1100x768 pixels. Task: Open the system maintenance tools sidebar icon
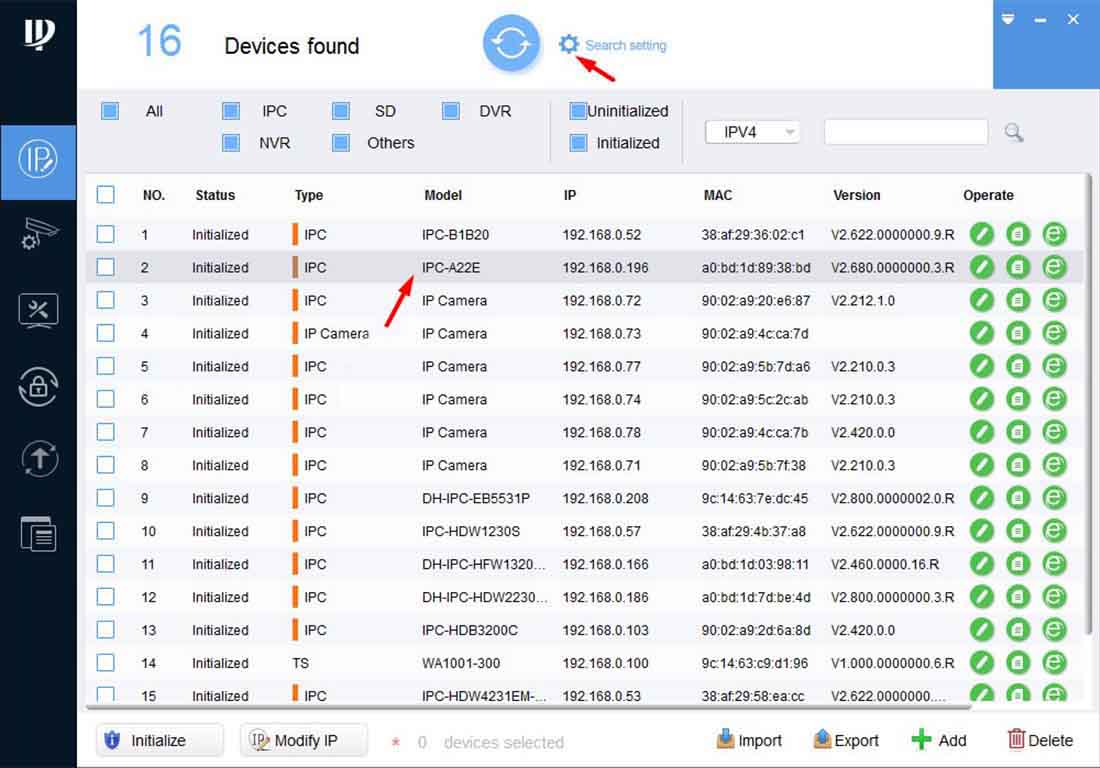tap(38, 311)
